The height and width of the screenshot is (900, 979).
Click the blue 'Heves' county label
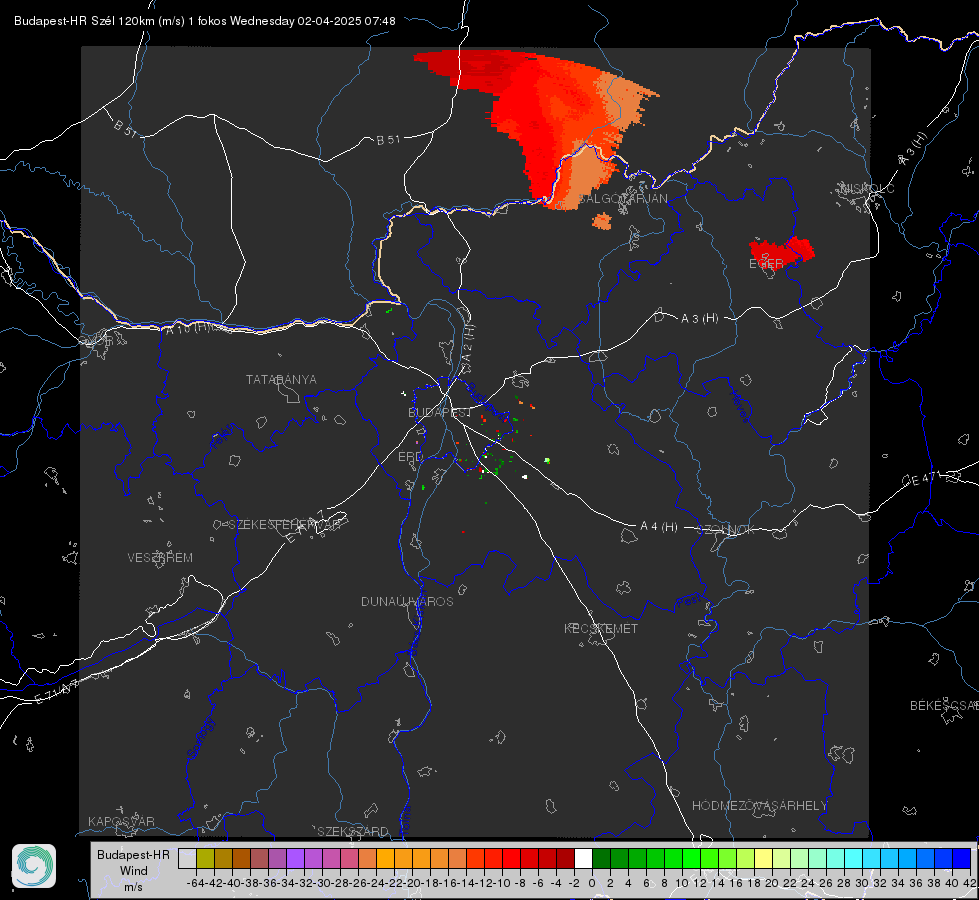[740, 407]
